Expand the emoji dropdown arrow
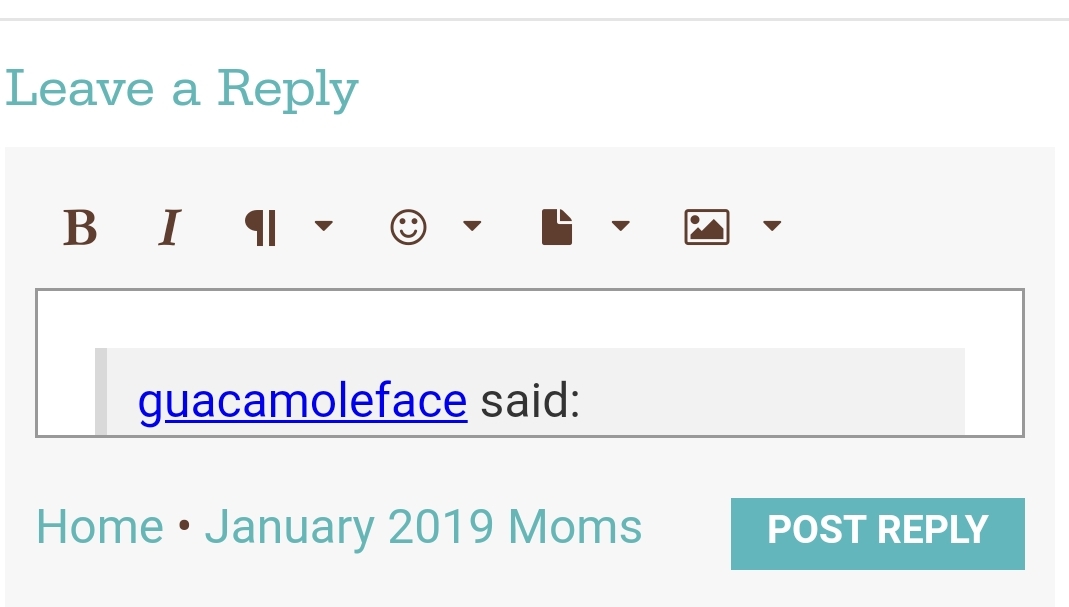 pos(472,226)
